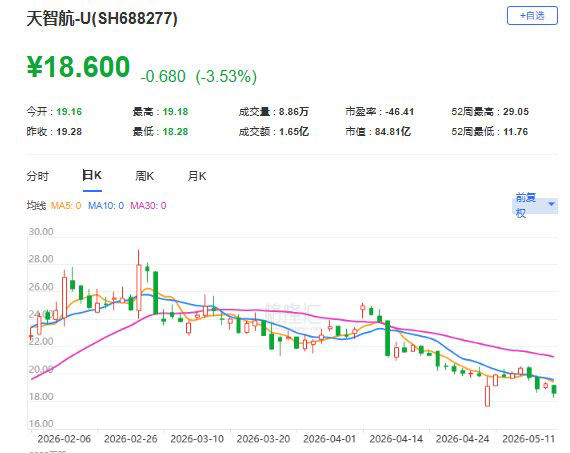Click the 28.00 price axis label
Image resolution: width=570 pixels, height=453 pixels.
pyautogui.click(x=41, y=259)
